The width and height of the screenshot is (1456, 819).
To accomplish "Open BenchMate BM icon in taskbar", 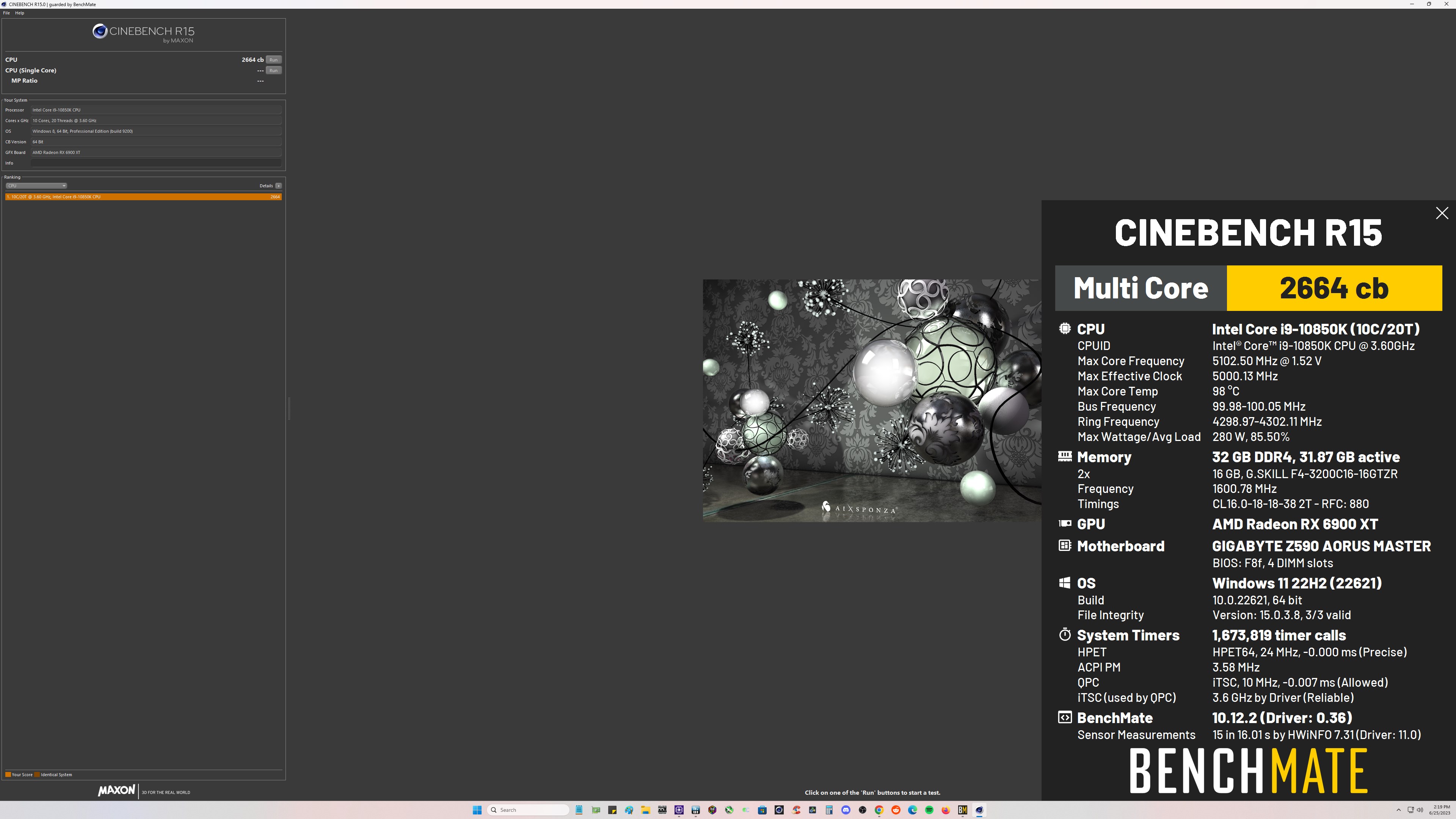I will (x=963, y=810).
